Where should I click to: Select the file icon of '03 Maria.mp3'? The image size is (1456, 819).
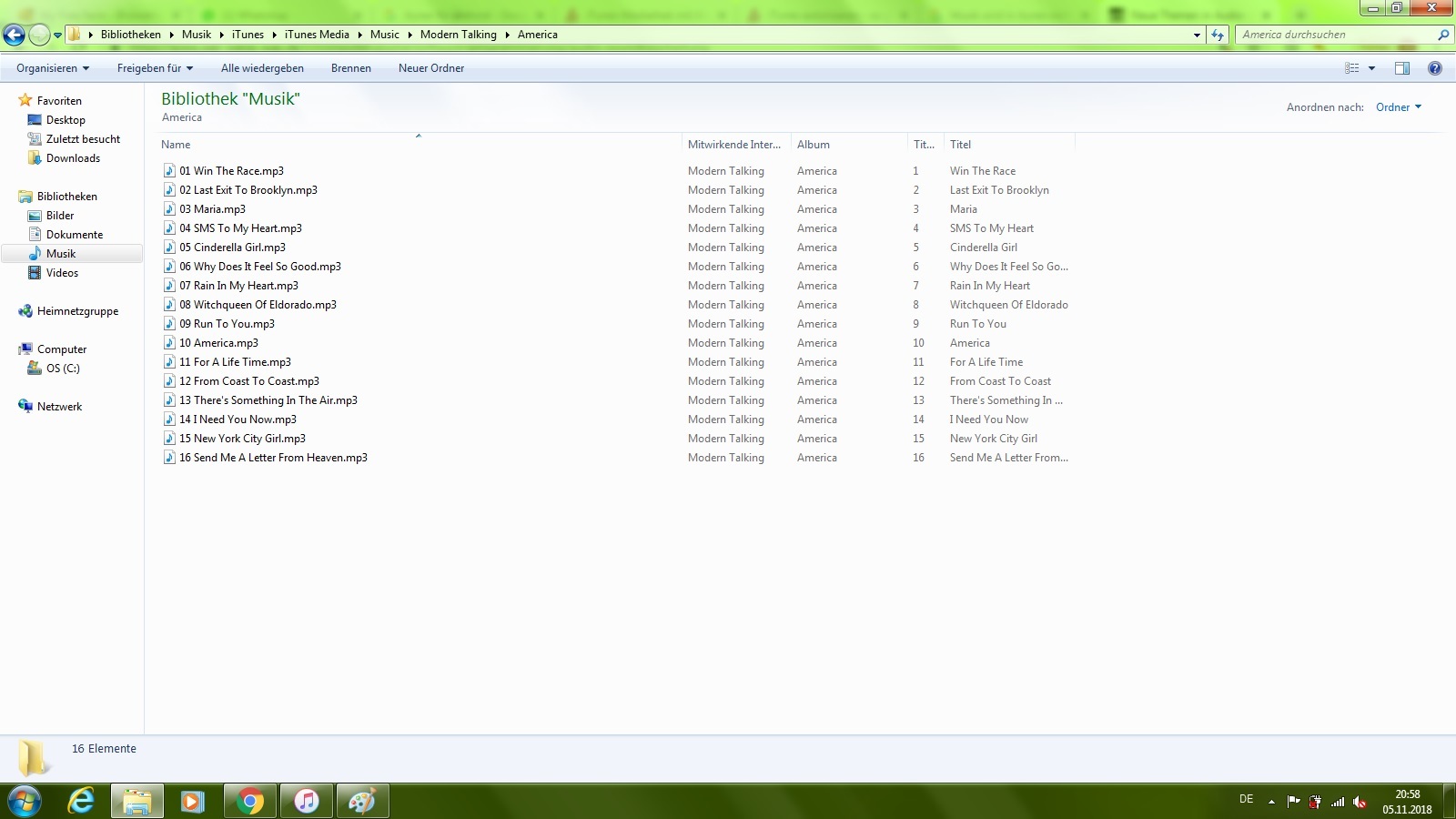pyautogui.click(x=169, y=209)
